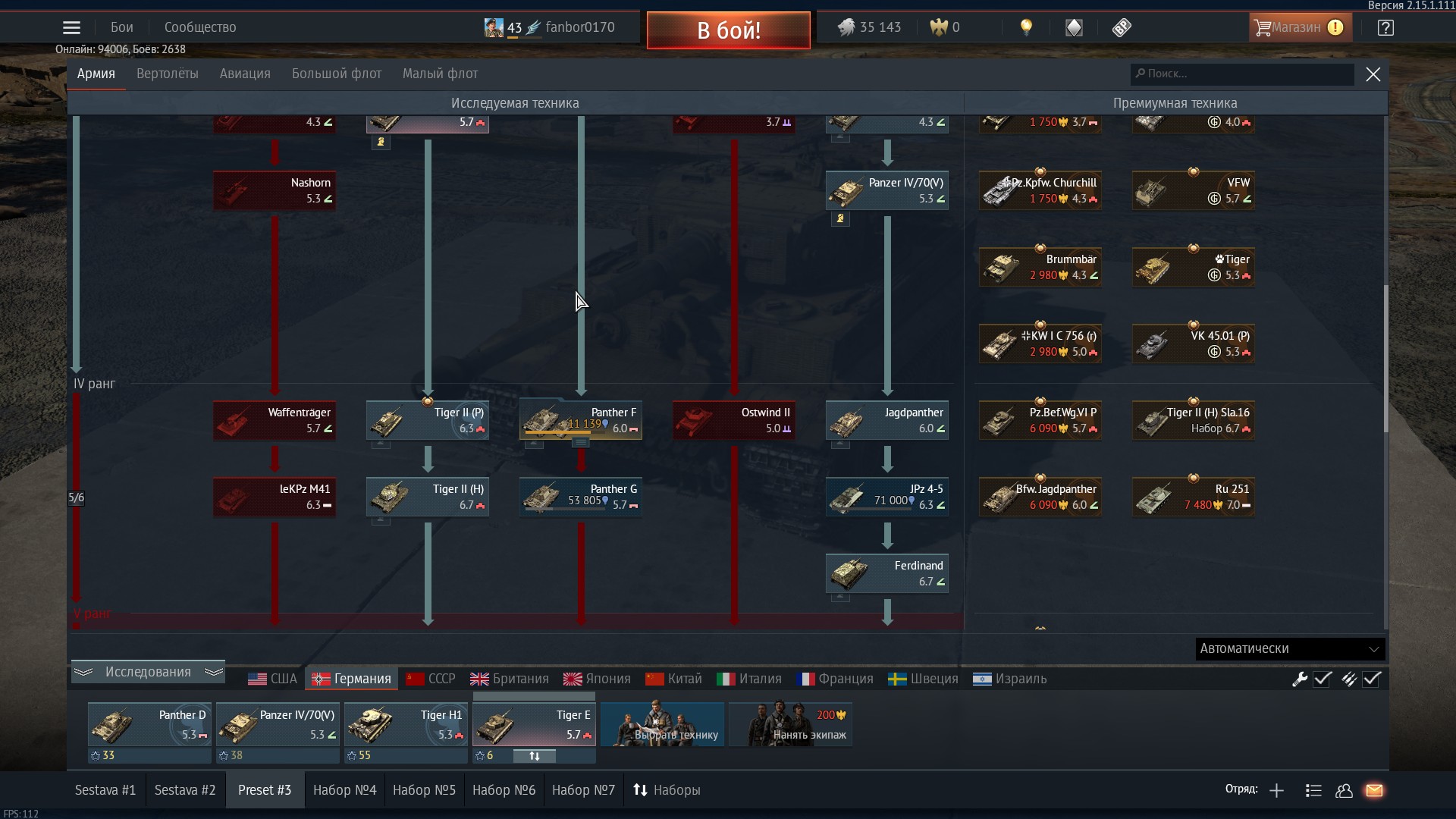The height and width of the screenshot is (819, 1456).
Task: Open the help question mark icon
Action: coord(1385,28)
